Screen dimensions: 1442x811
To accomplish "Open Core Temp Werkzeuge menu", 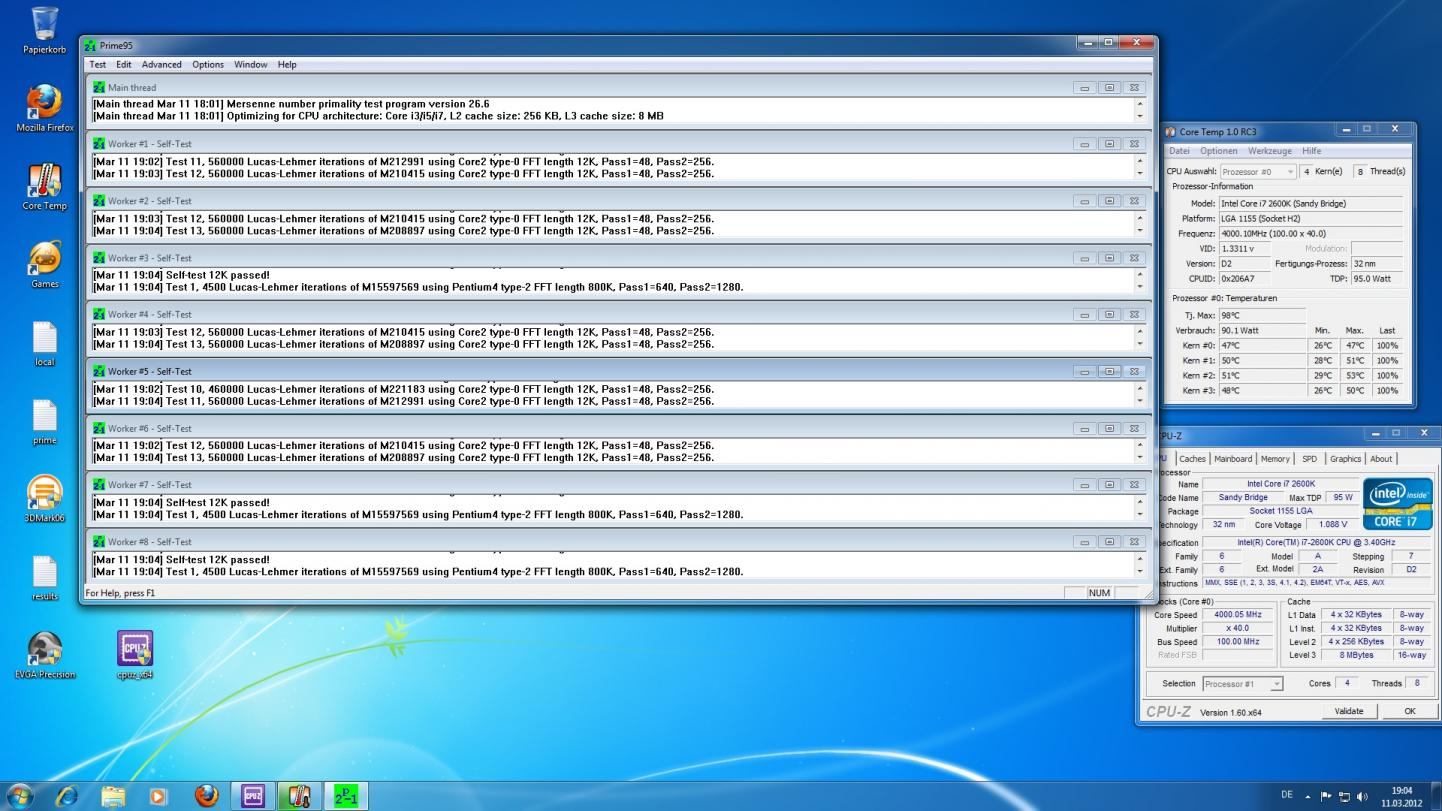I will [x=1270, y=151].
